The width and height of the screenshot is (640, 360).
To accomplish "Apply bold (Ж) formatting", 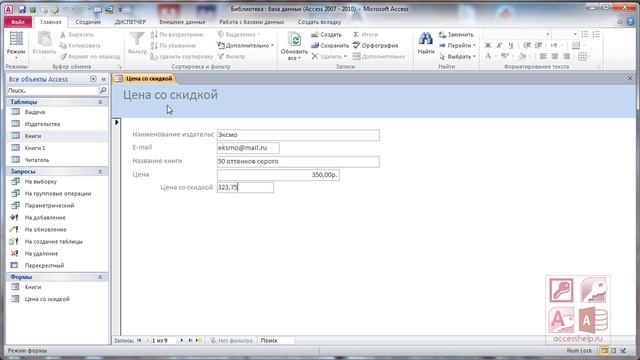I will click(x=488, y=45).
